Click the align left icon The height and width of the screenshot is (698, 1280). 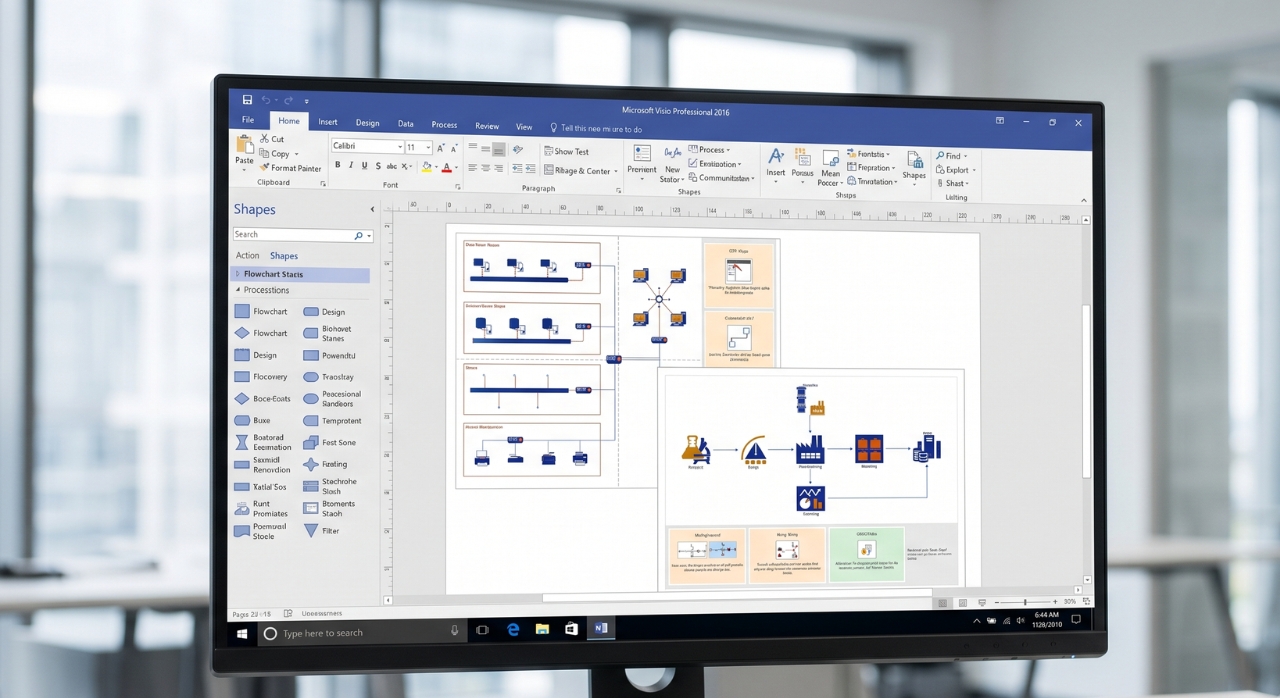click(x=472, y=167)
